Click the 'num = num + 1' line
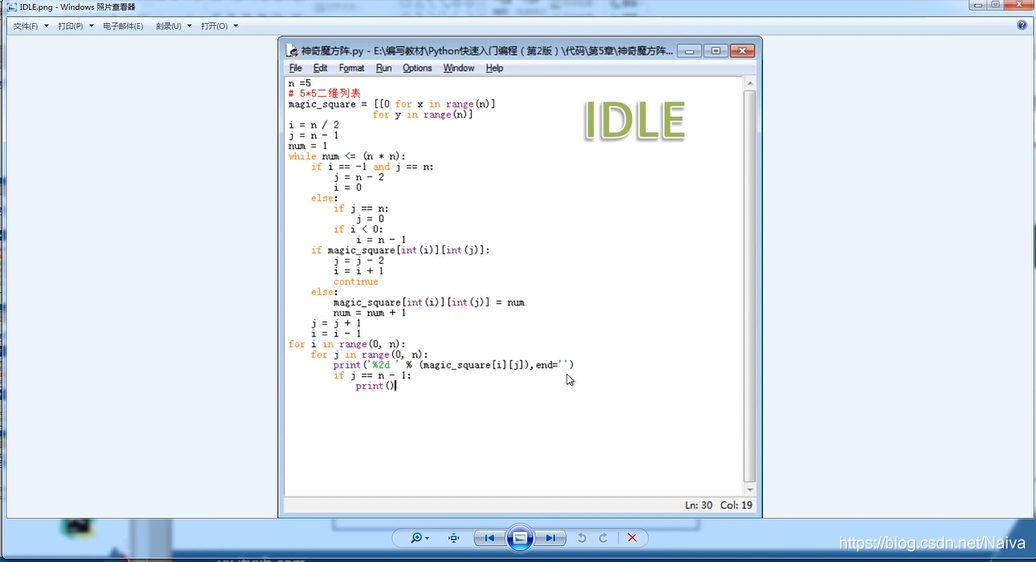The width and height of the screenshot is (1036, 562). pos(369,313)
